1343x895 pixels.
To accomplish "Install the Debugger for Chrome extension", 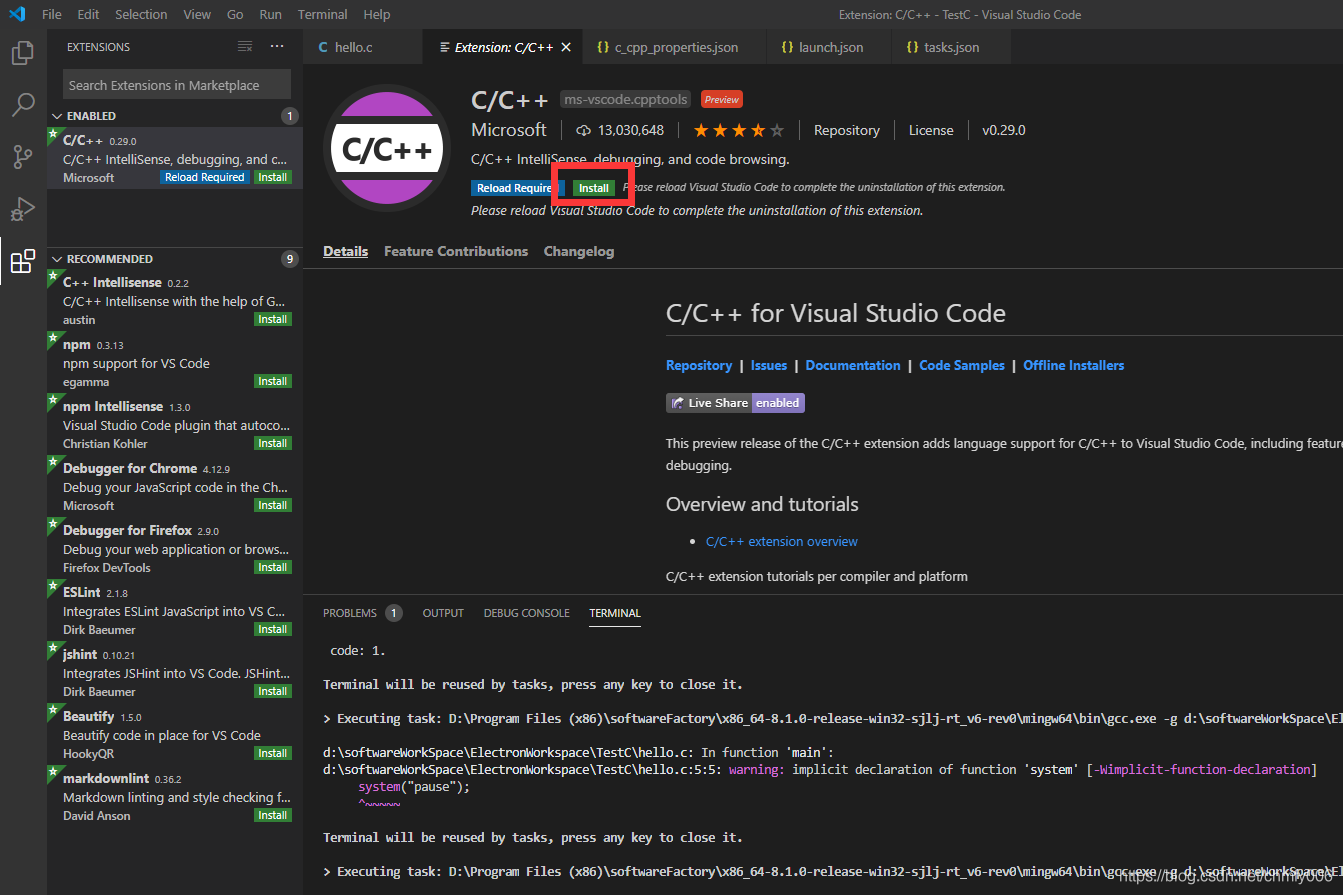I will (273, 506).
